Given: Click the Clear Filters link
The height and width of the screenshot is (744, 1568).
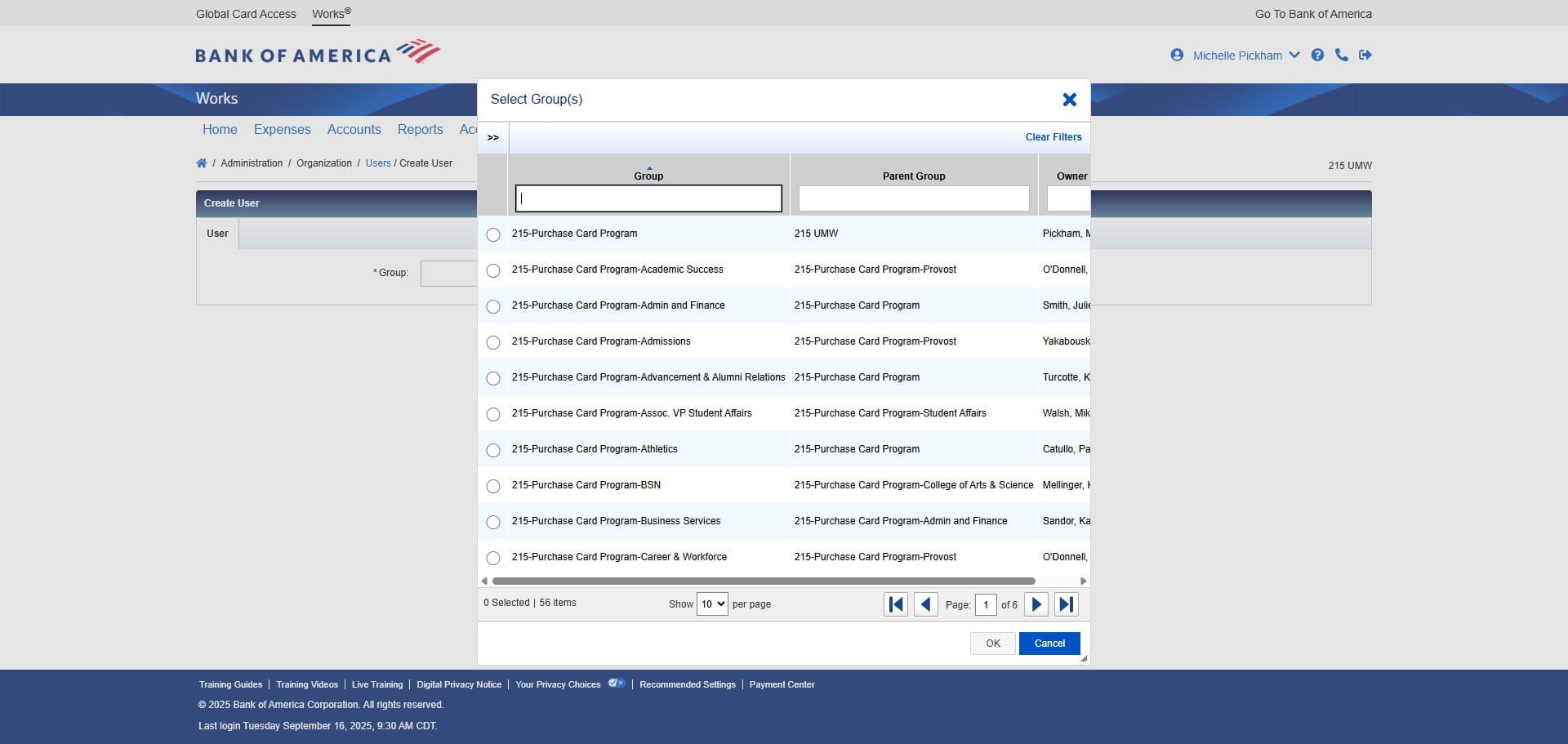Looking at the screenshot, I should coord(1053,137).
